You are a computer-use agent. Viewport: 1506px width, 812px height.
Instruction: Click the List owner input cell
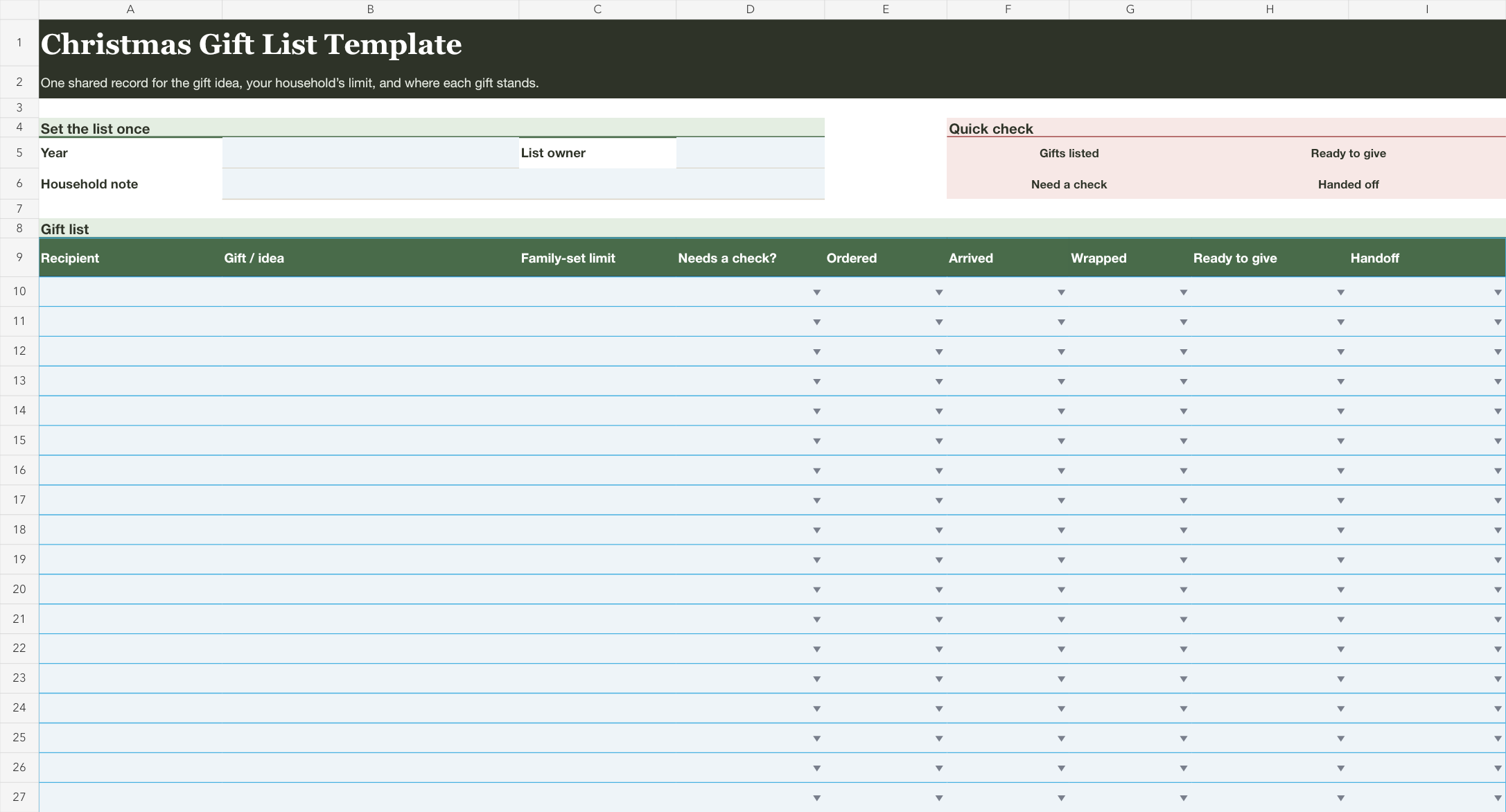click(750, 153)
